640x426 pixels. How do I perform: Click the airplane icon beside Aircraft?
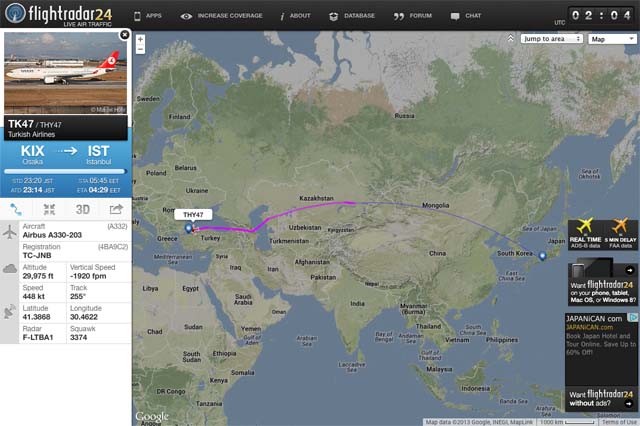[x=10, y=232]
